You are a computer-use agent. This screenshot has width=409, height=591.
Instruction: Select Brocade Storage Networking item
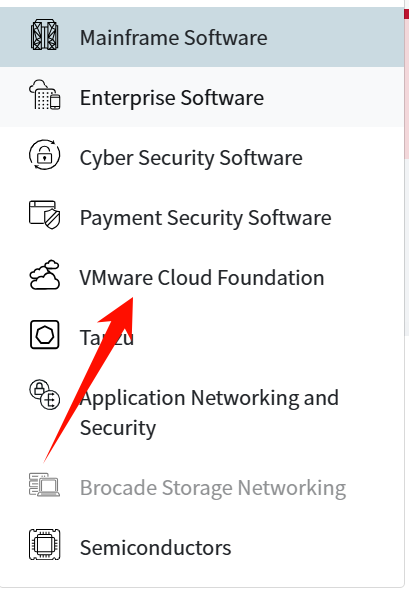point(213,487)
